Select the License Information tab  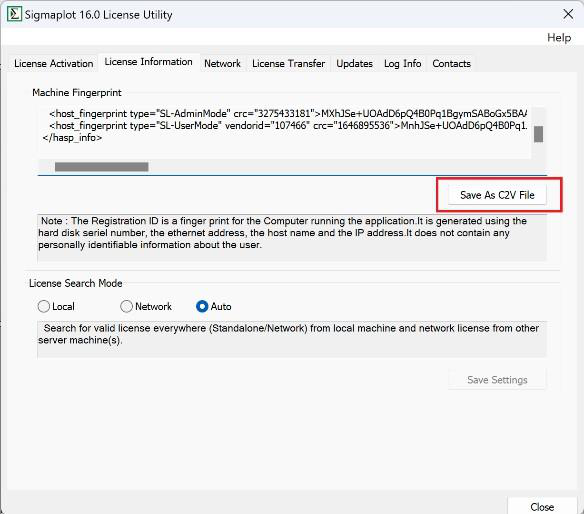[149, 62]
